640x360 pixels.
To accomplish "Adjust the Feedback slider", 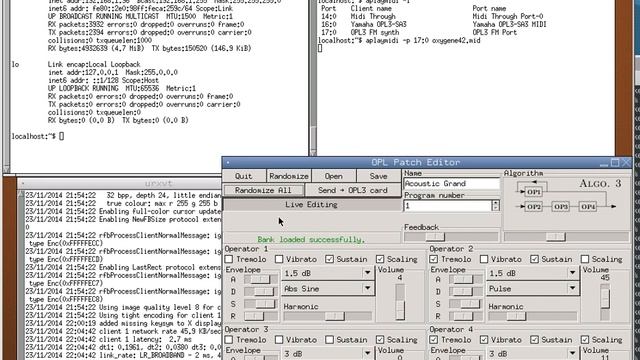I will pos(451,237).
